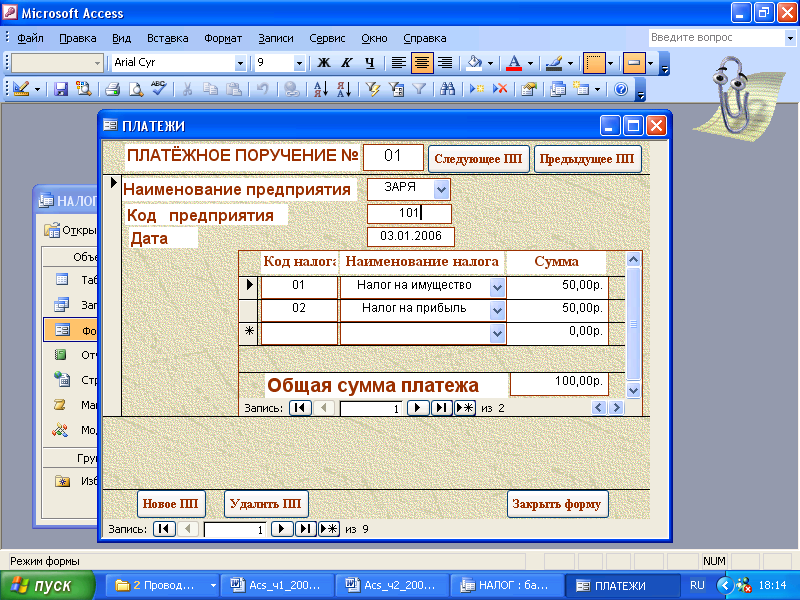The height and width of the screenshot is (600, 800).
Task: Expand the ЗАРЯ enterprise name dropdown
Action: [x=441, y=188]
